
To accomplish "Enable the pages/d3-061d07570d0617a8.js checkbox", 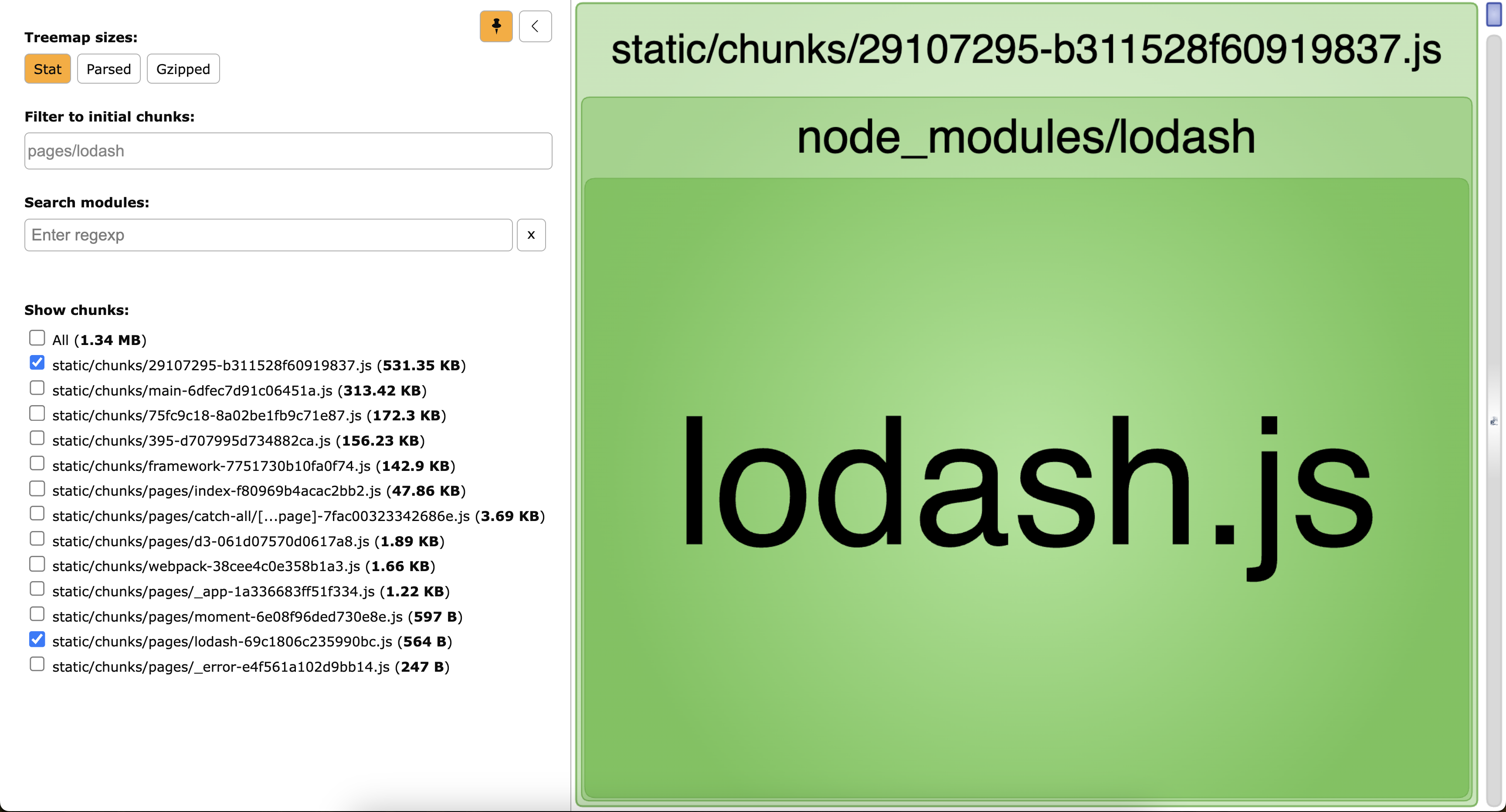I will tap(37, 539).
